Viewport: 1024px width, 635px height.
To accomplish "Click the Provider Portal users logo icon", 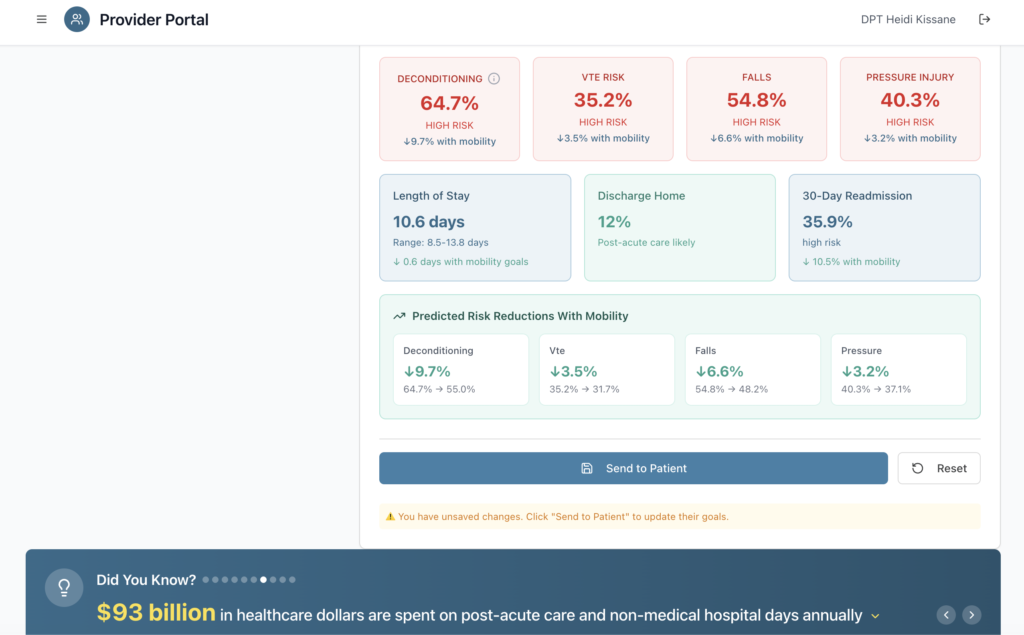I will coord(77,19).
